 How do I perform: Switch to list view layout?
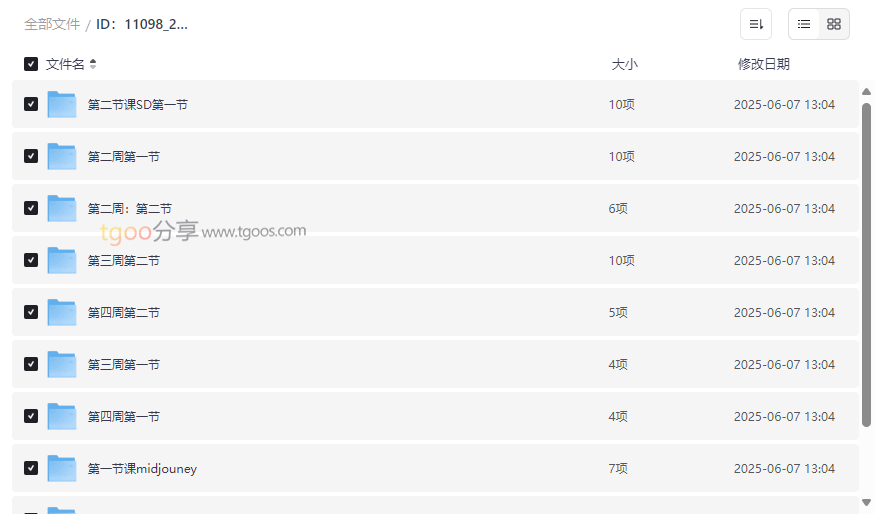click(x=804, y=24)
